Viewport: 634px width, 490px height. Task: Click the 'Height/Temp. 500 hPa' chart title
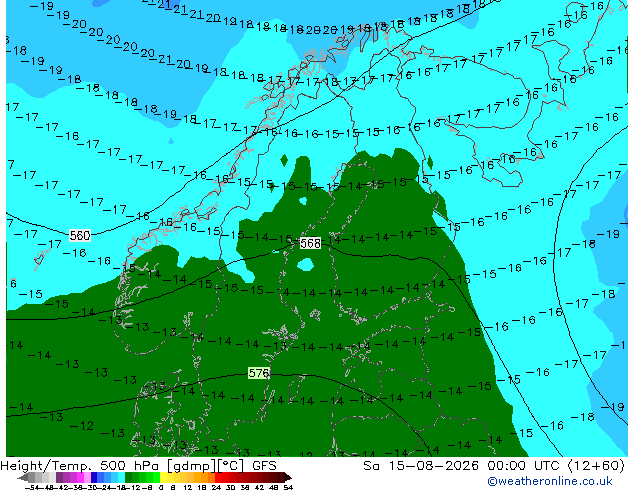pos(81,466)
